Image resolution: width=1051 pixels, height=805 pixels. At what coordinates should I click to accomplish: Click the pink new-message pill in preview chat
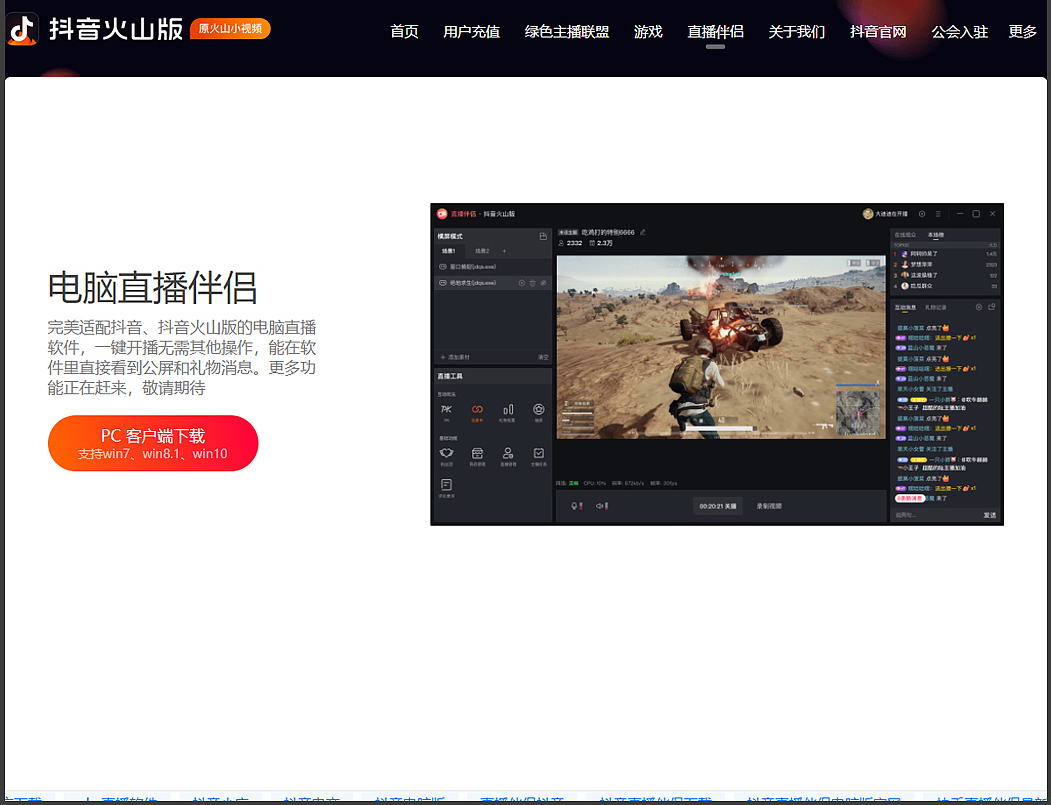pyautogui.click(x=910, y=498)
